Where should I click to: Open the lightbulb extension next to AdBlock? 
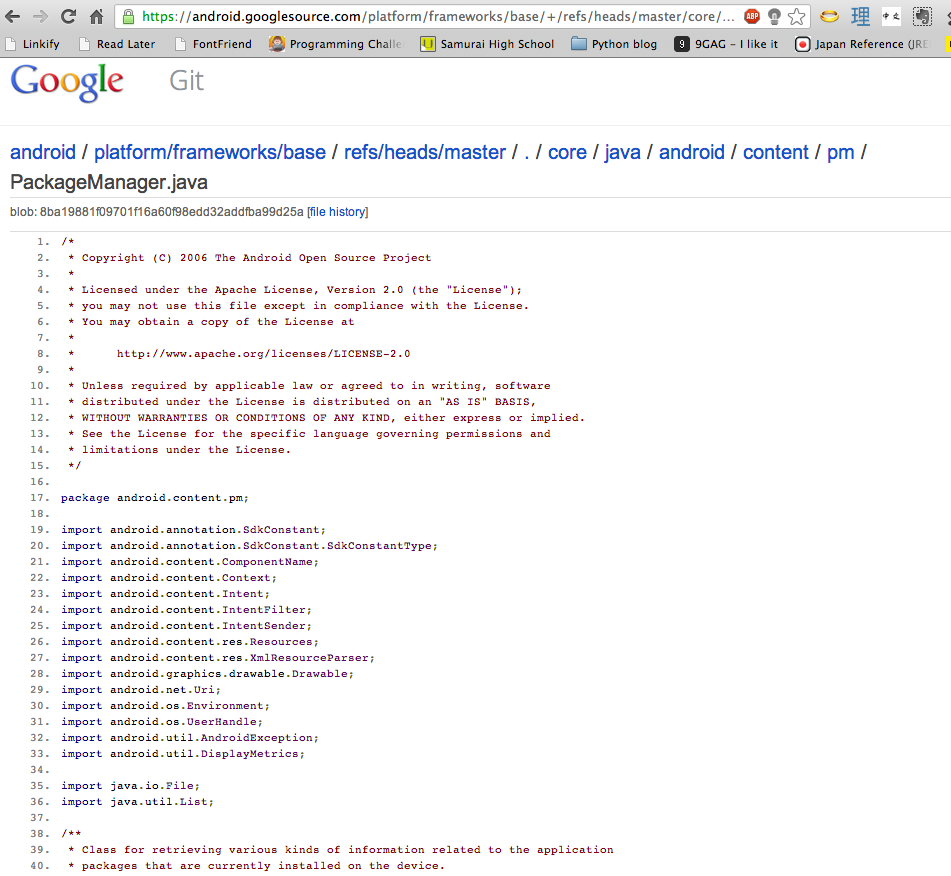(773, 17)
